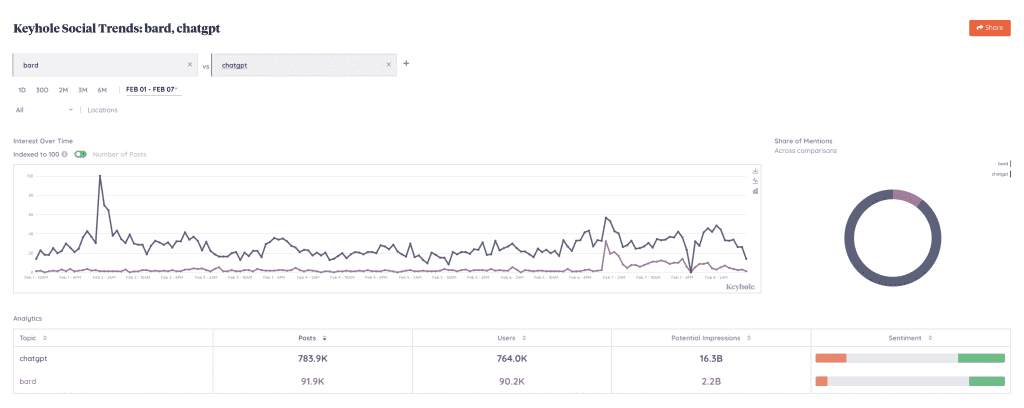This screenshot has height=408, width=1024.
Task: Click the 2.2B impressions value
Action: click(711, 381)
